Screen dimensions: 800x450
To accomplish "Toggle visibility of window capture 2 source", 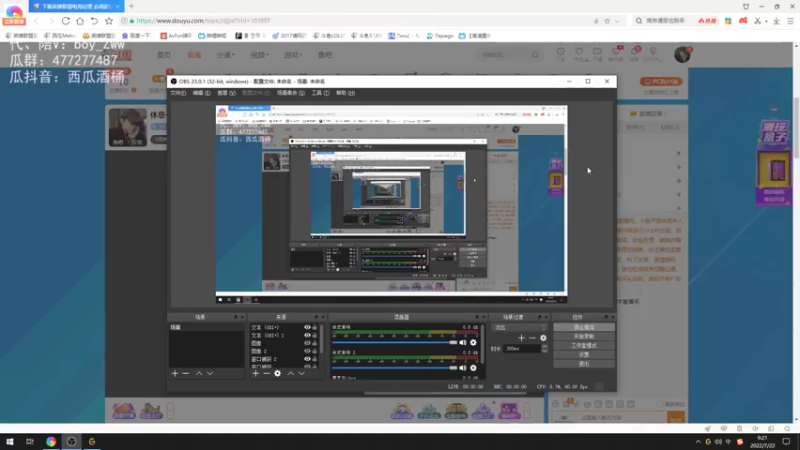I will pyautogui.click(x=307, y=359).
